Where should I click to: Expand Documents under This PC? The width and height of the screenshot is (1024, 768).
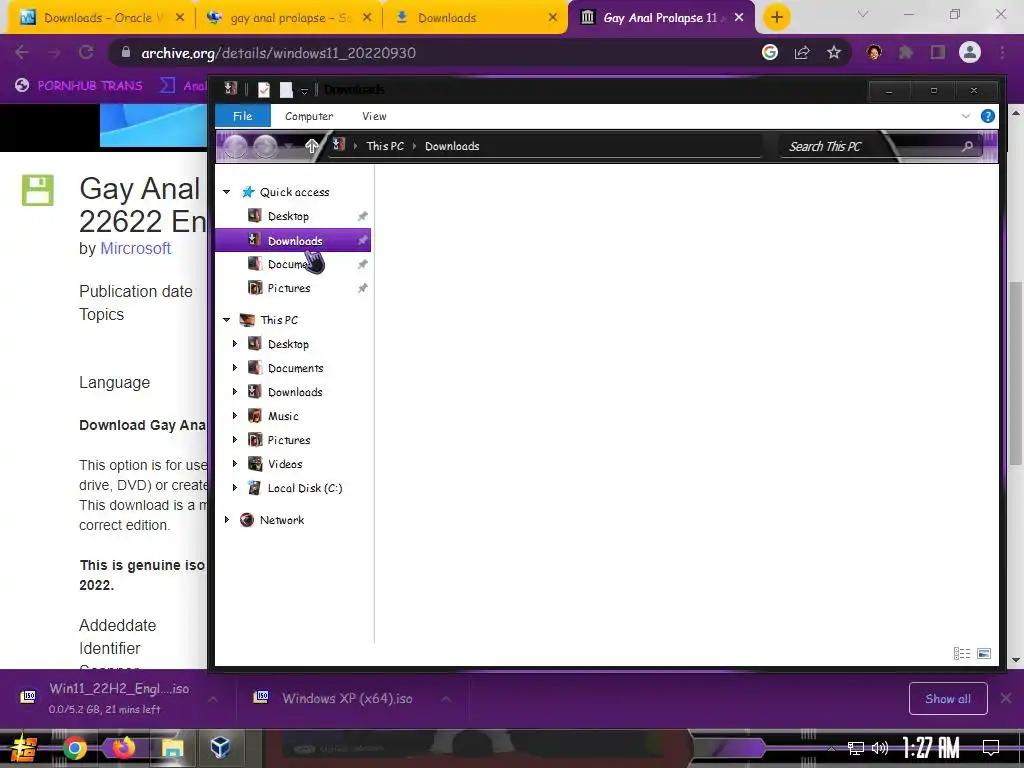(x=235, y=368)
